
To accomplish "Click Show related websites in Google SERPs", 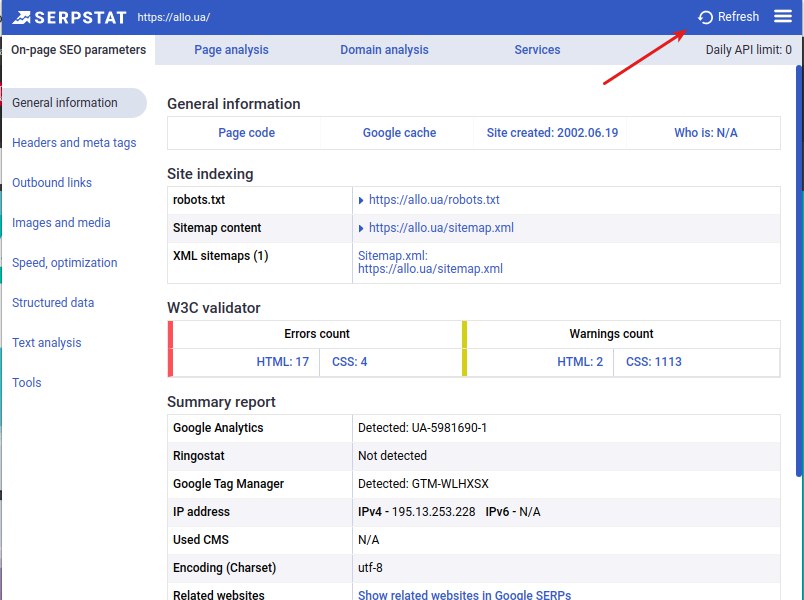I will coord(465,595).
